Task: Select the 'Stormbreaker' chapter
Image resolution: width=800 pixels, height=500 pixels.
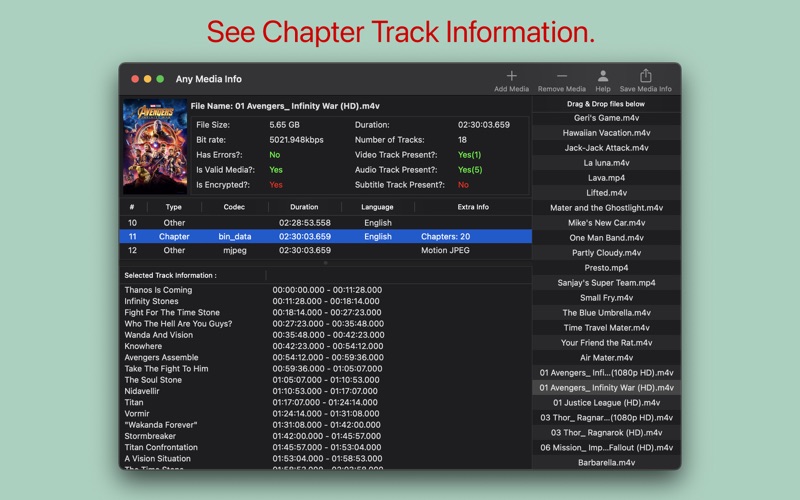Action: click(x=326, y=436)
